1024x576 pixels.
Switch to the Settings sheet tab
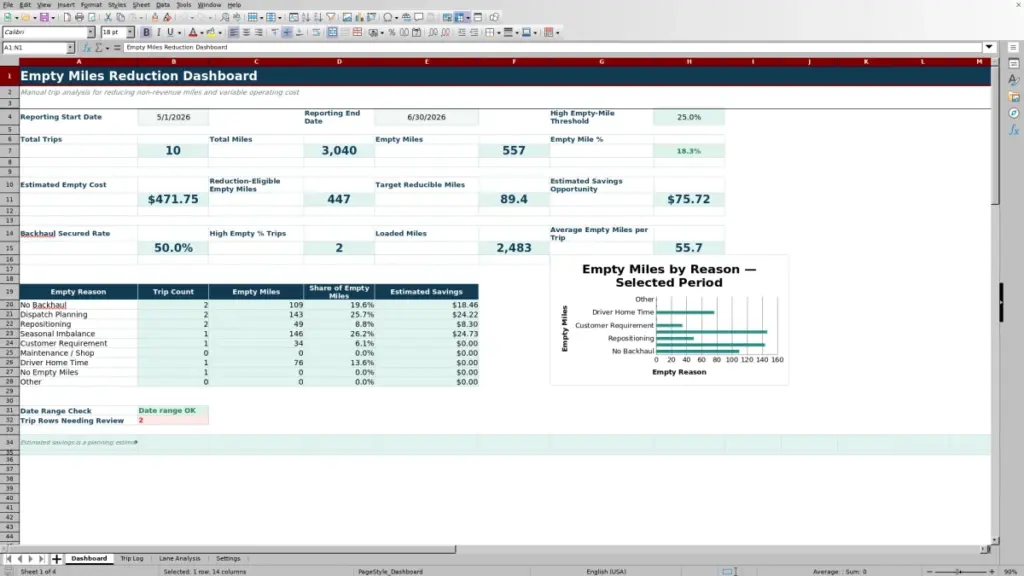click(x=228, y=558)
